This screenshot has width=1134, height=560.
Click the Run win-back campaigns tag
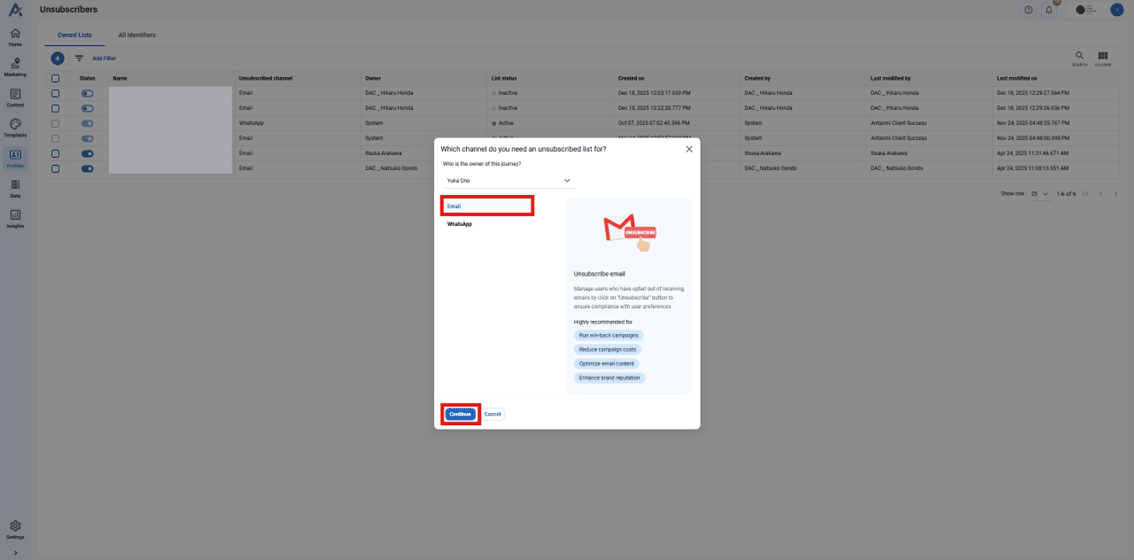click(609, 336)
